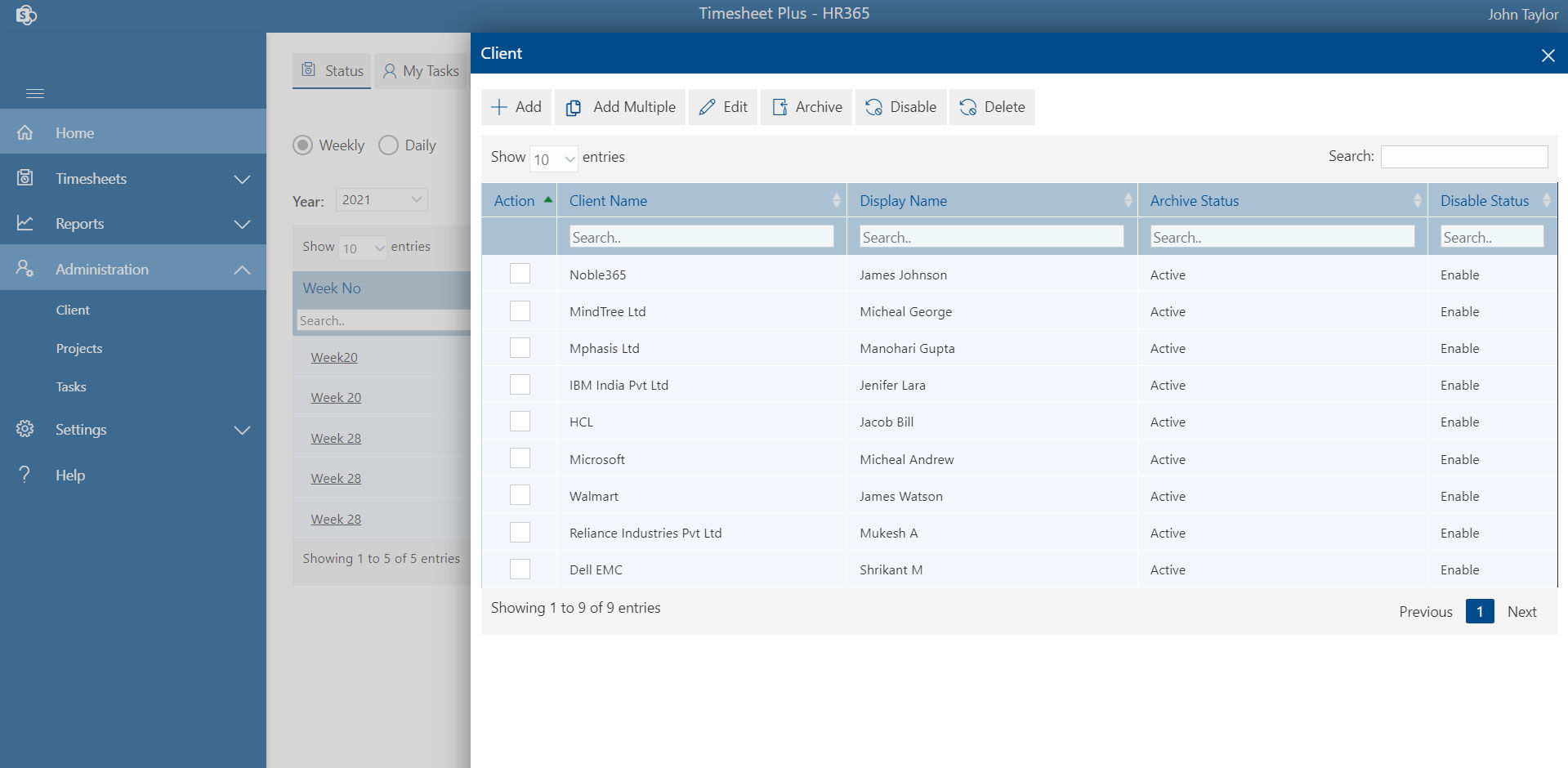Click the Add client icon
This screenshot has height=768, width=1568.
(x=499, y=106)
